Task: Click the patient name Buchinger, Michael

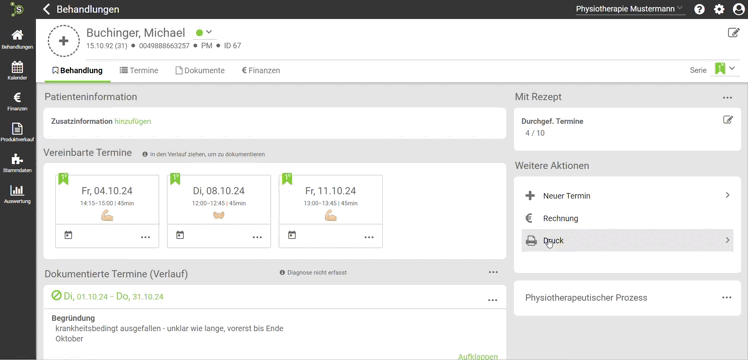Action: (135, 33)
